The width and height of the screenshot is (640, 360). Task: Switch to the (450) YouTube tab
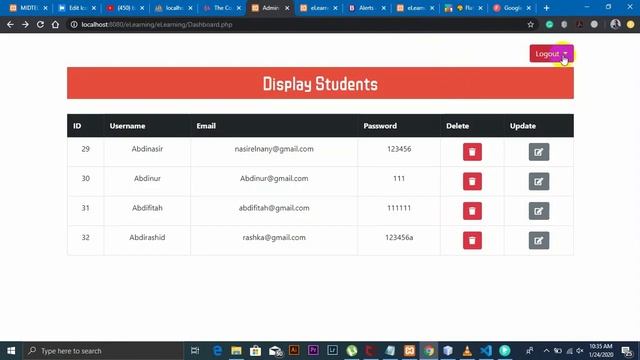pyautogui.click(x=125, y=8)
